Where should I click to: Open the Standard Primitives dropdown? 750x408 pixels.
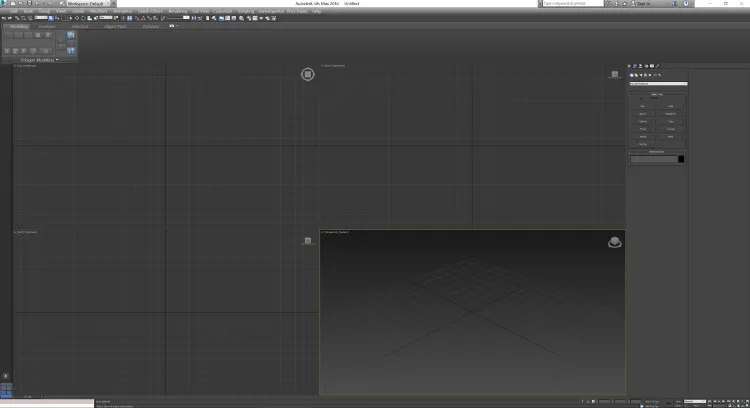(658, 84)
